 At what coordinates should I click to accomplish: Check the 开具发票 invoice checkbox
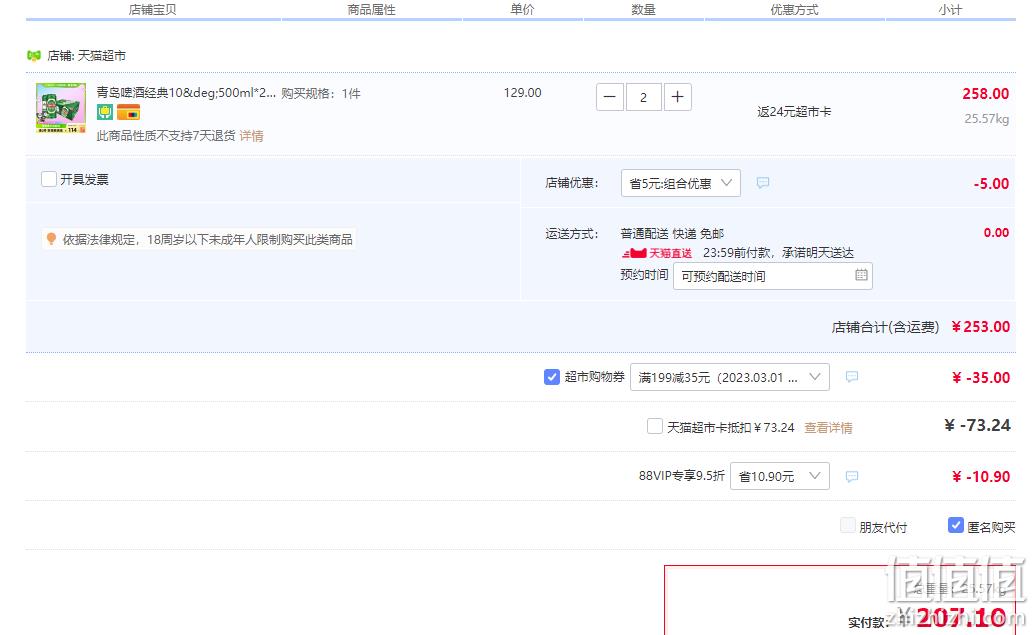[x=49, y=179]
